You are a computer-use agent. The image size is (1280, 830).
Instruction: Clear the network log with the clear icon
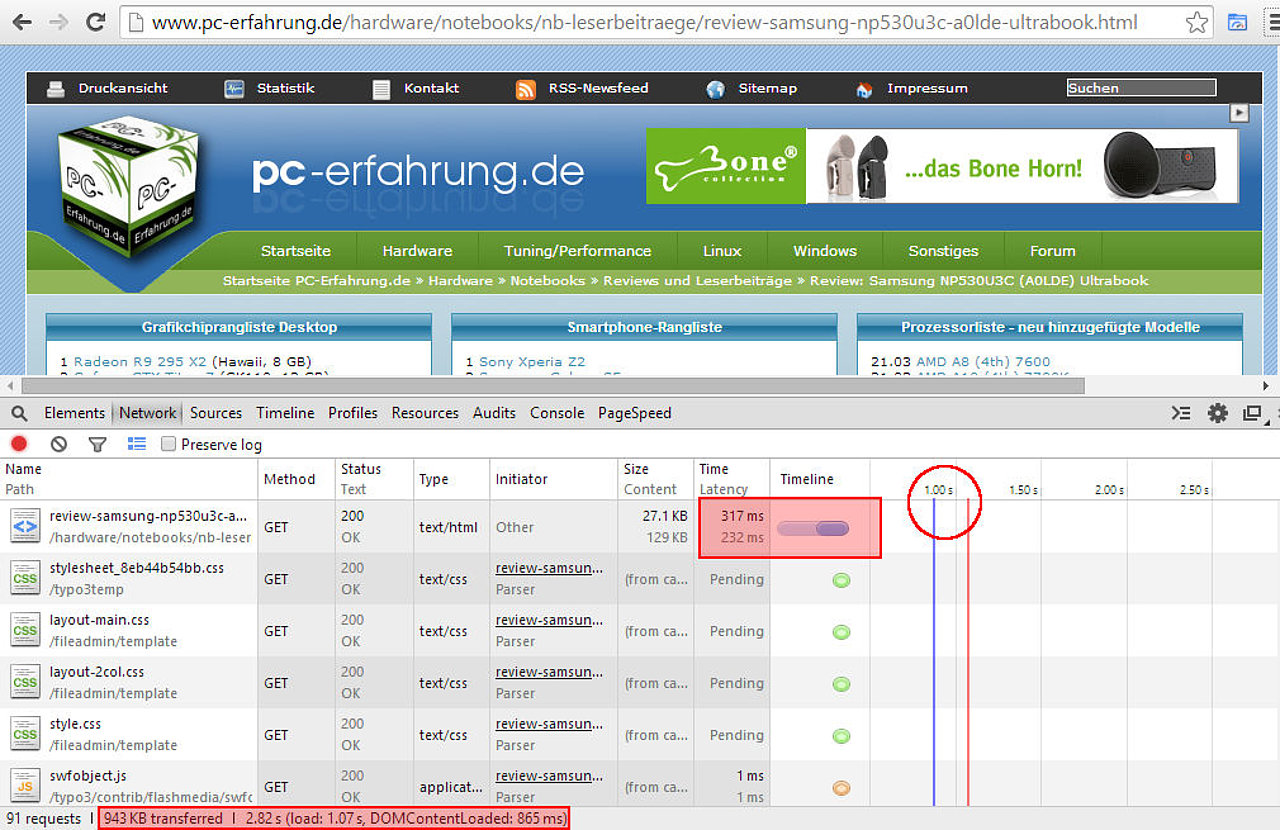(59, 444)
